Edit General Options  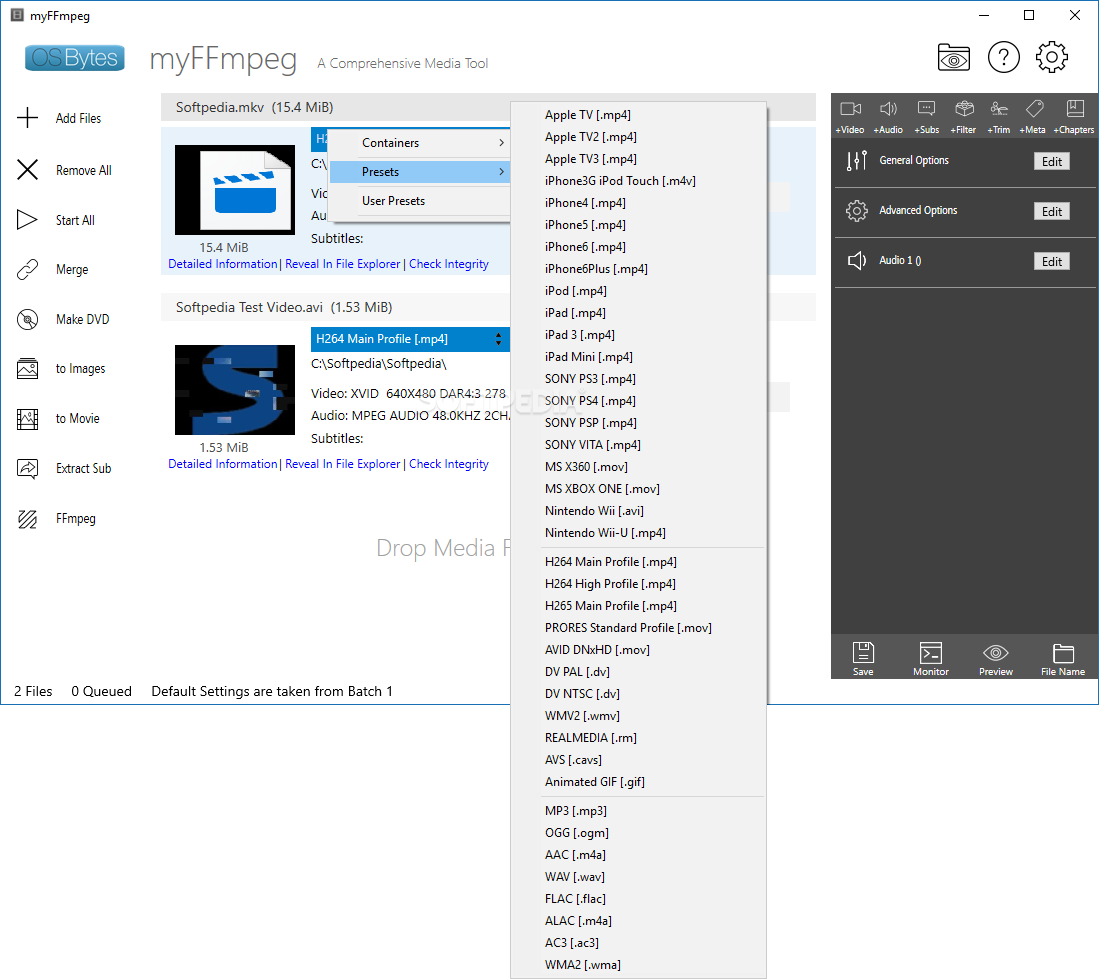click(1051, 162)
